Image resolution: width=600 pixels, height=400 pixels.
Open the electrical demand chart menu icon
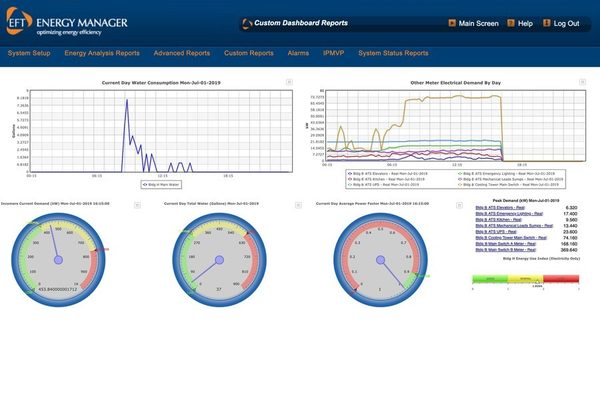pos(583,81)
